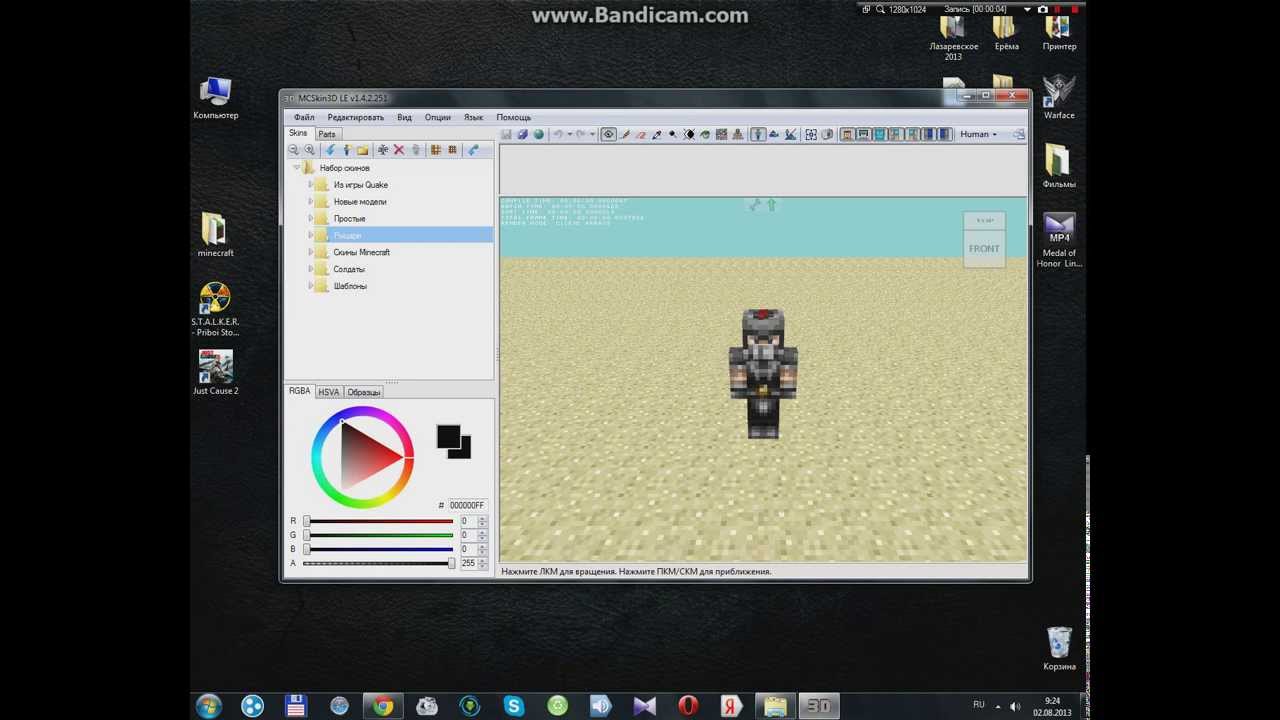Click the A alpha channel slider

click(379, 563)
